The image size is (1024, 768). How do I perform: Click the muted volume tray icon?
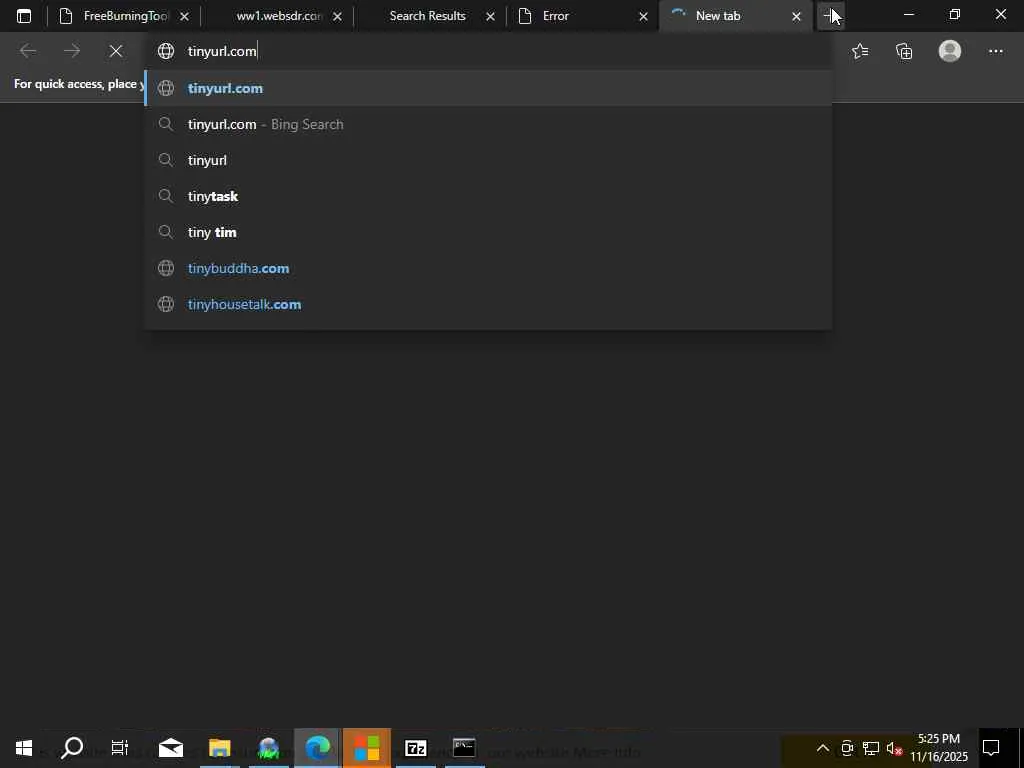point(894,748)
